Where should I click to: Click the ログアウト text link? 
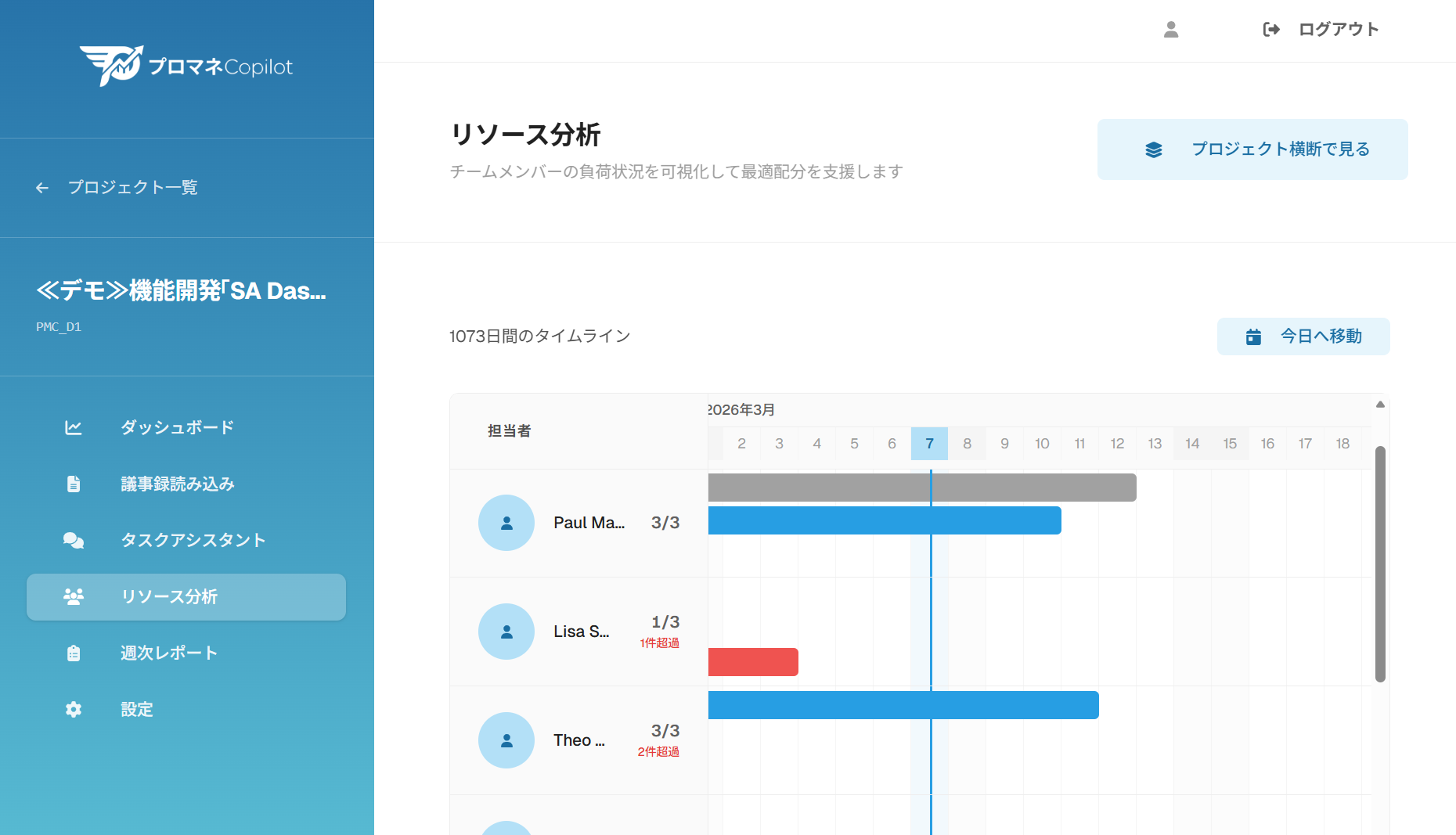click(x=1338, y=30)
